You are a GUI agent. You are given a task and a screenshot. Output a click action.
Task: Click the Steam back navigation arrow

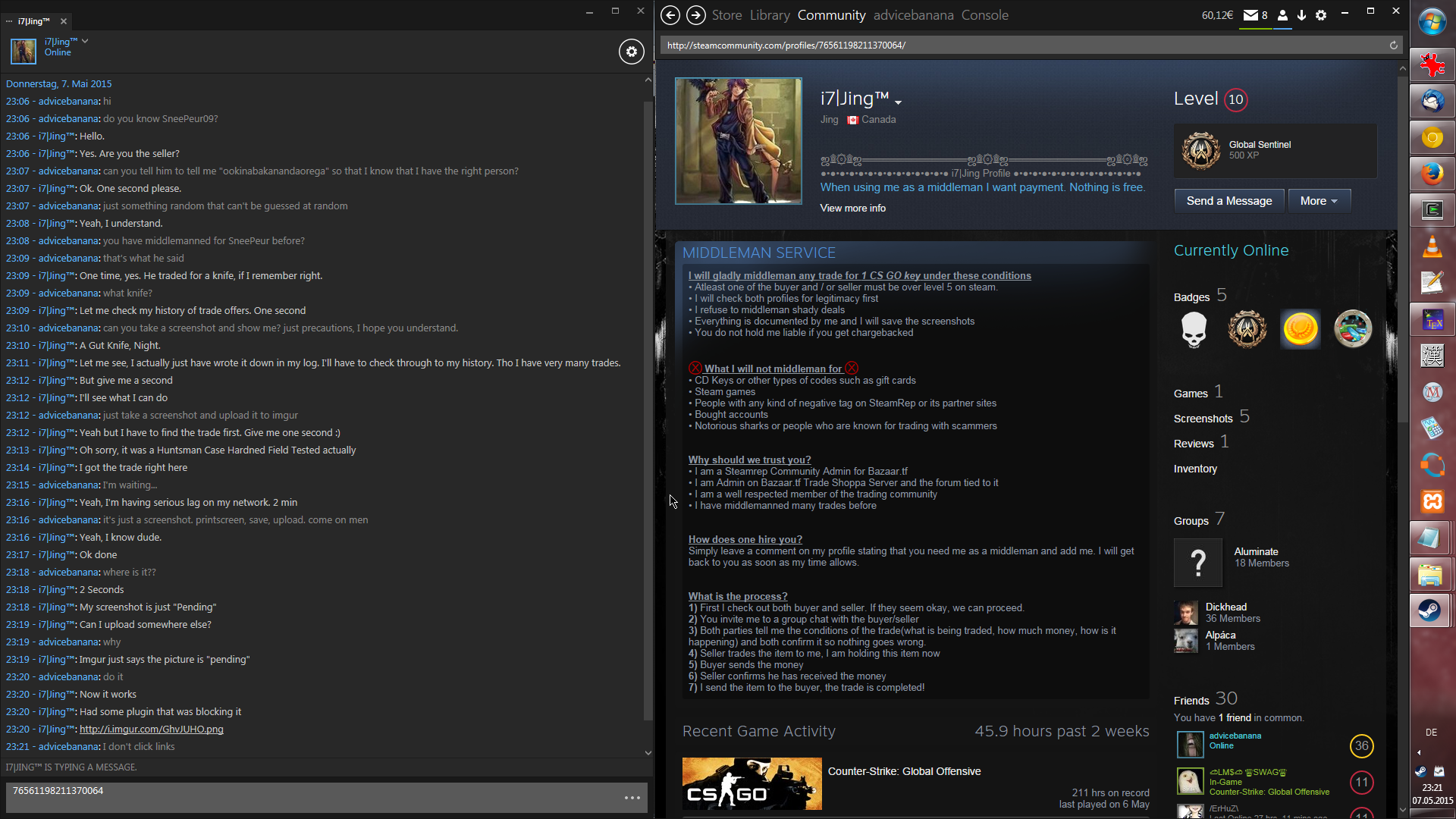point(670,15)
